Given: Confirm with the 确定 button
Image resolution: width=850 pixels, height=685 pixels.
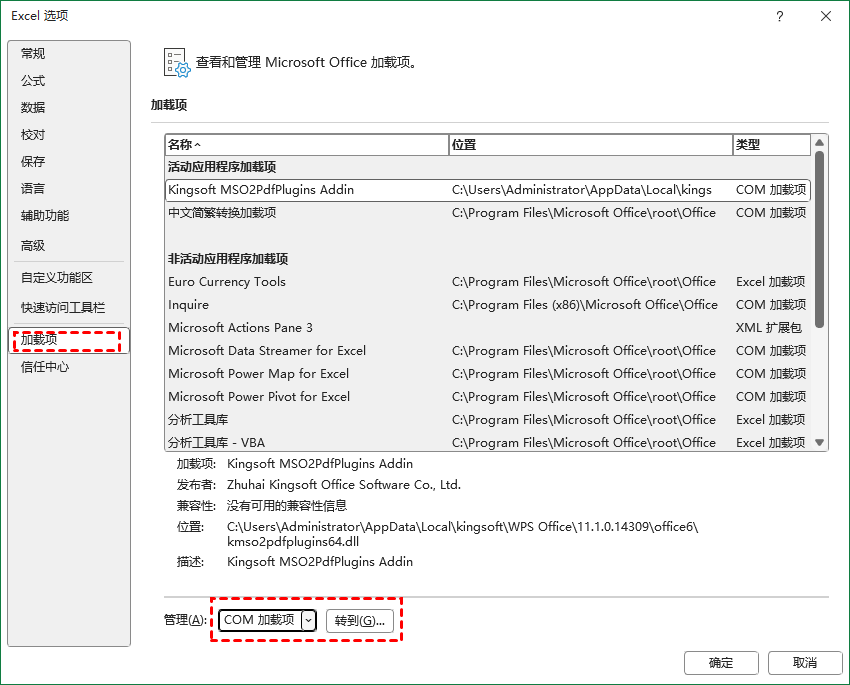Looking at the screenshot, I should click(721, 663).
